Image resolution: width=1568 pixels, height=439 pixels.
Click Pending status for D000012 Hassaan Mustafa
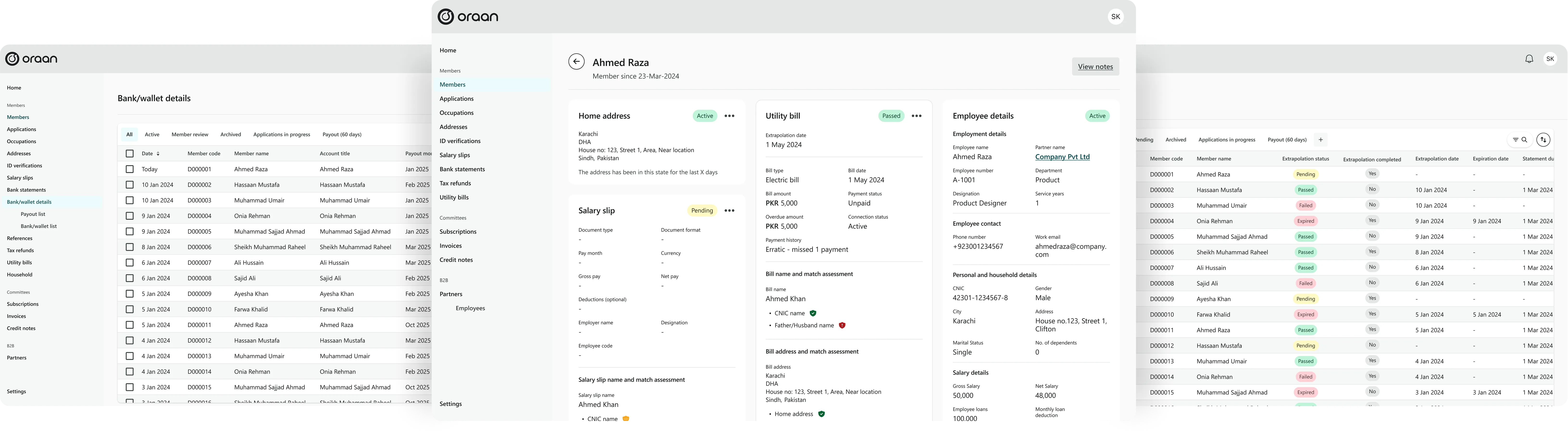(1305, 346)
